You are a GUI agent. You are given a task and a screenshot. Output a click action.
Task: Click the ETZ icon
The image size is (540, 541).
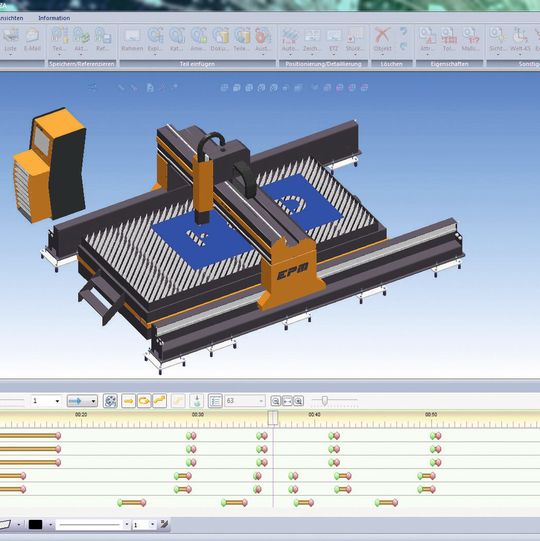tap(333, 36)
